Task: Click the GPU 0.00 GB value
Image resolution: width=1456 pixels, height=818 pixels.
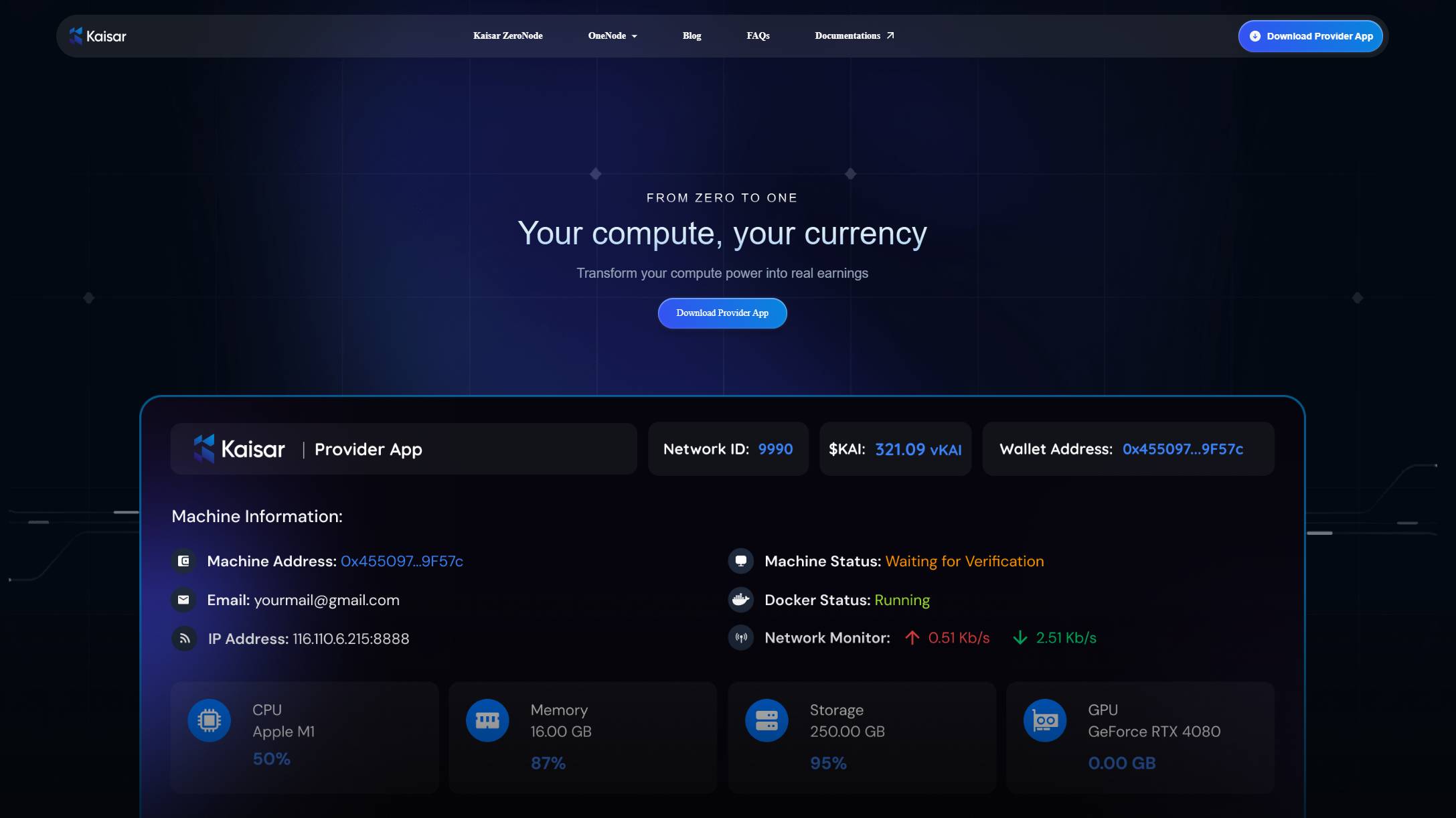Action: [x=1122, y=763]
